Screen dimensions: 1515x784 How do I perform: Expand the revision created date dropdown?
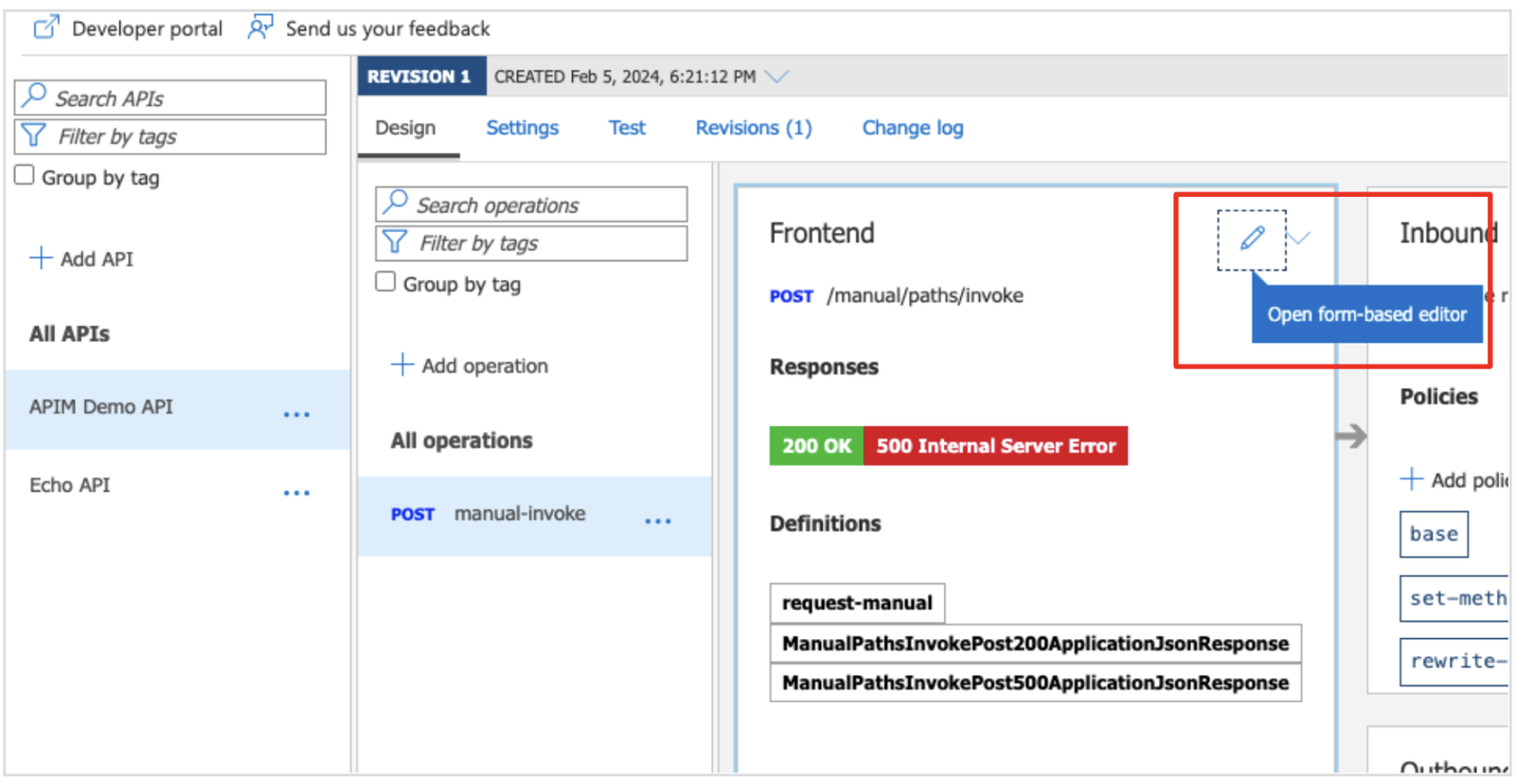pos(776,77)
